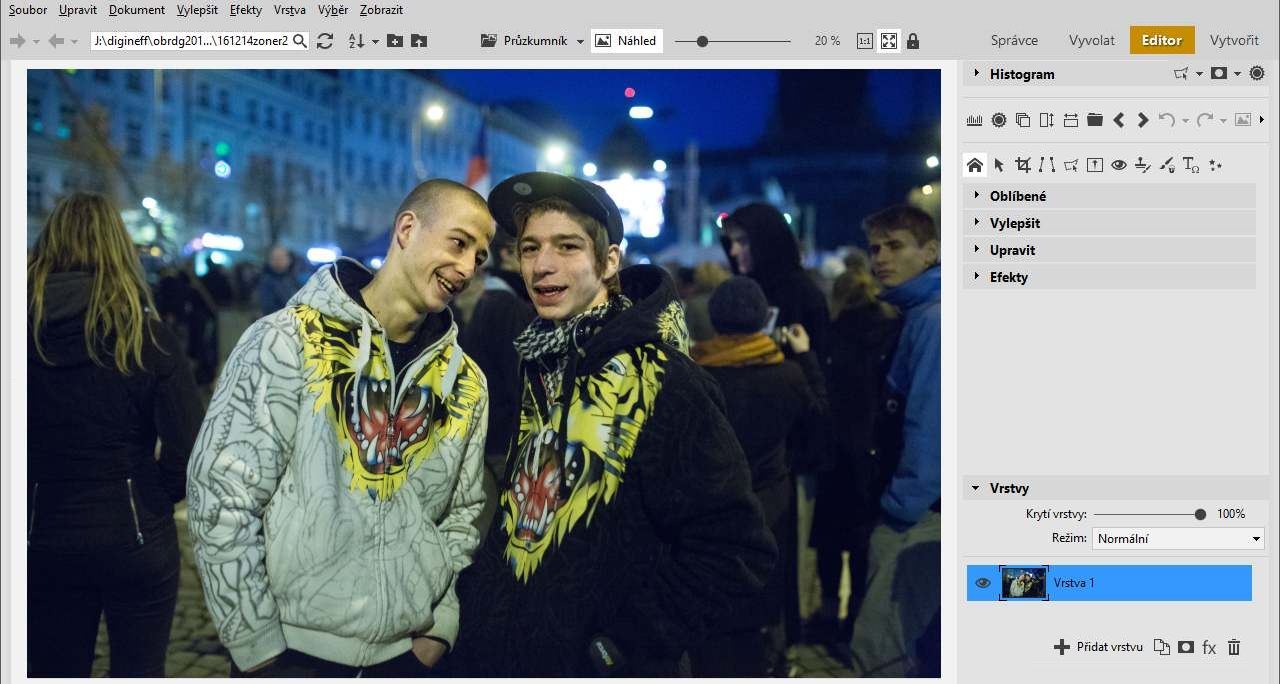This screenshot has width=1280, height=684.
Task: Toggle zoom to 1:1 view
Action: (865, 41)
